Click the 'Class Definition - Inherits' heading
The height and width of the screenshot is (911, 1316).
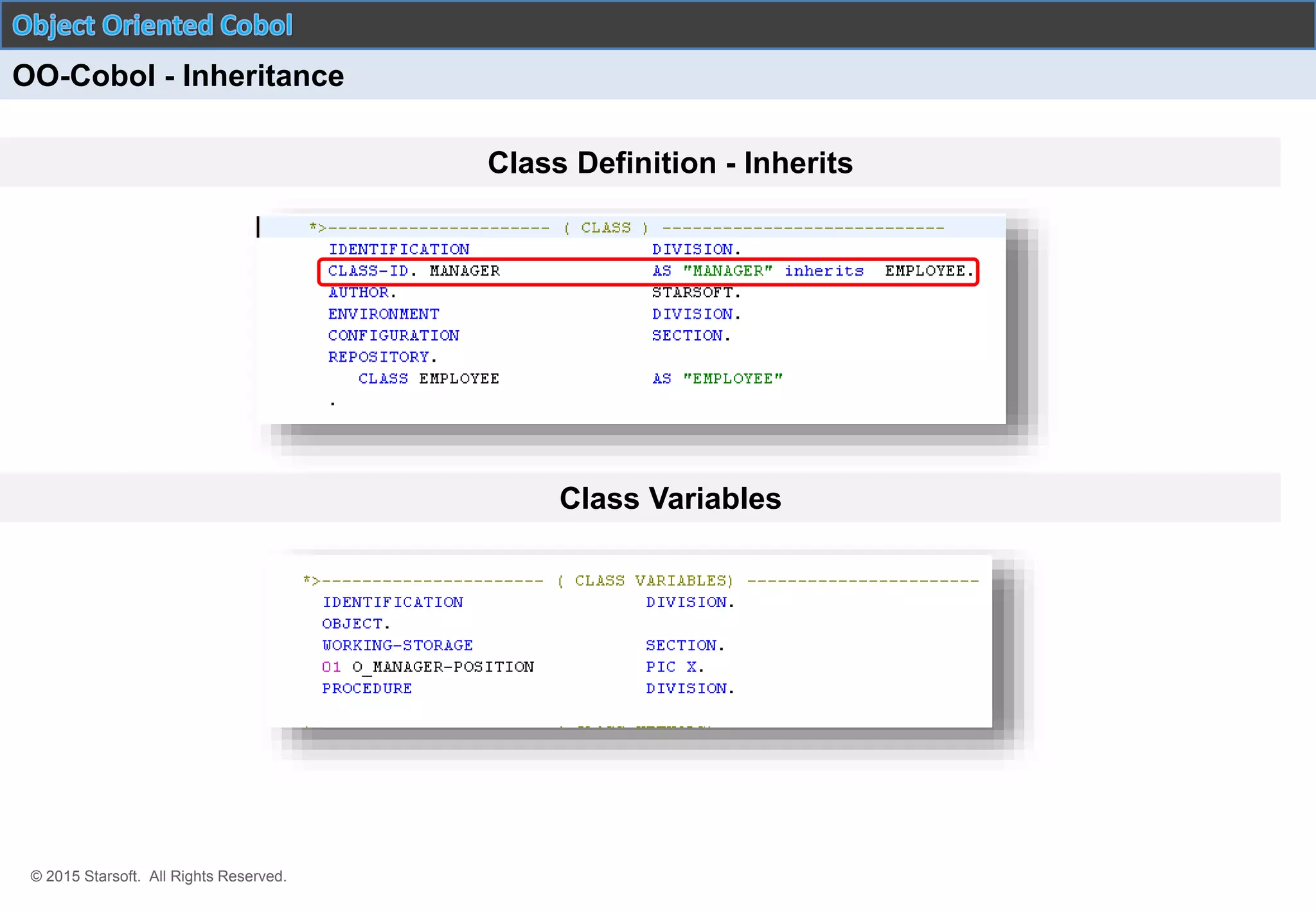click(x=670, y=163)
